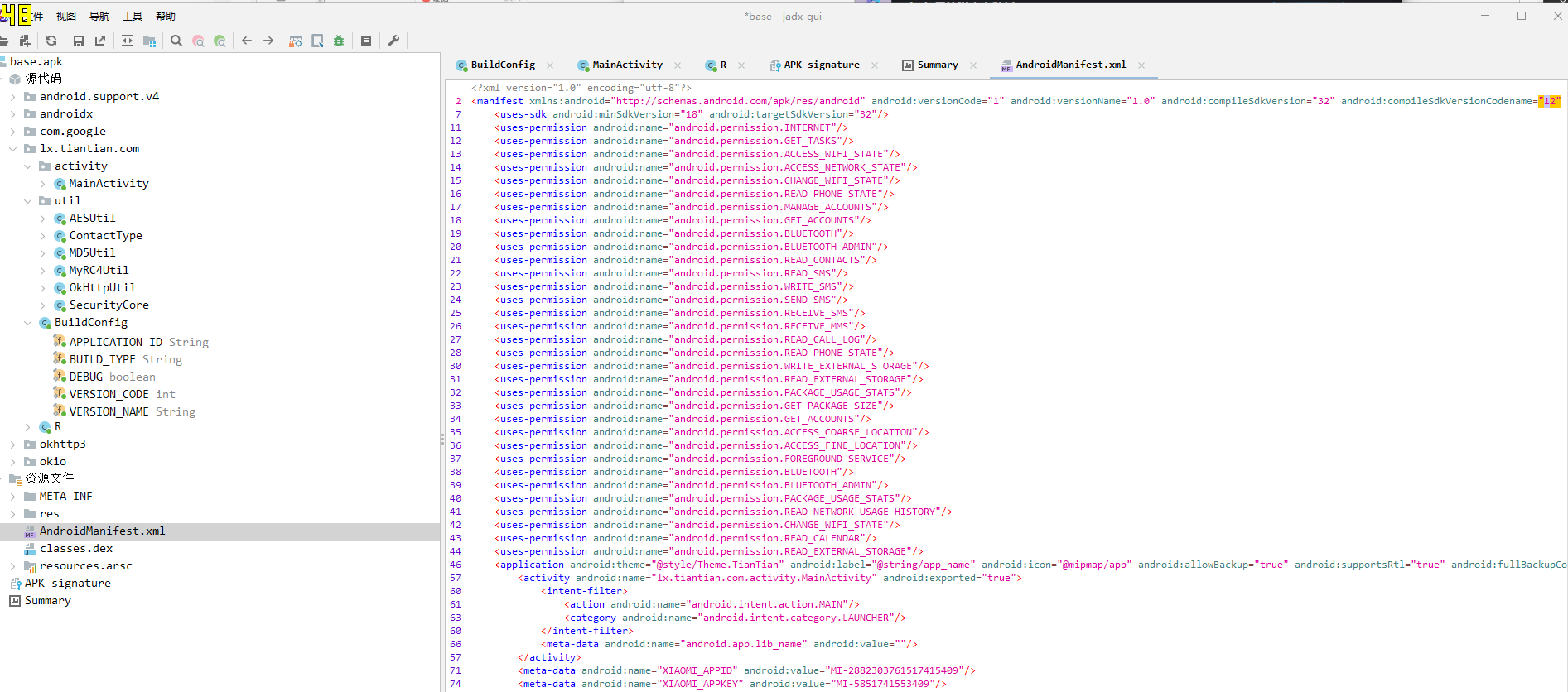Expand the AESUtil class node
The image size is (1568, 692).
[42, 219]
